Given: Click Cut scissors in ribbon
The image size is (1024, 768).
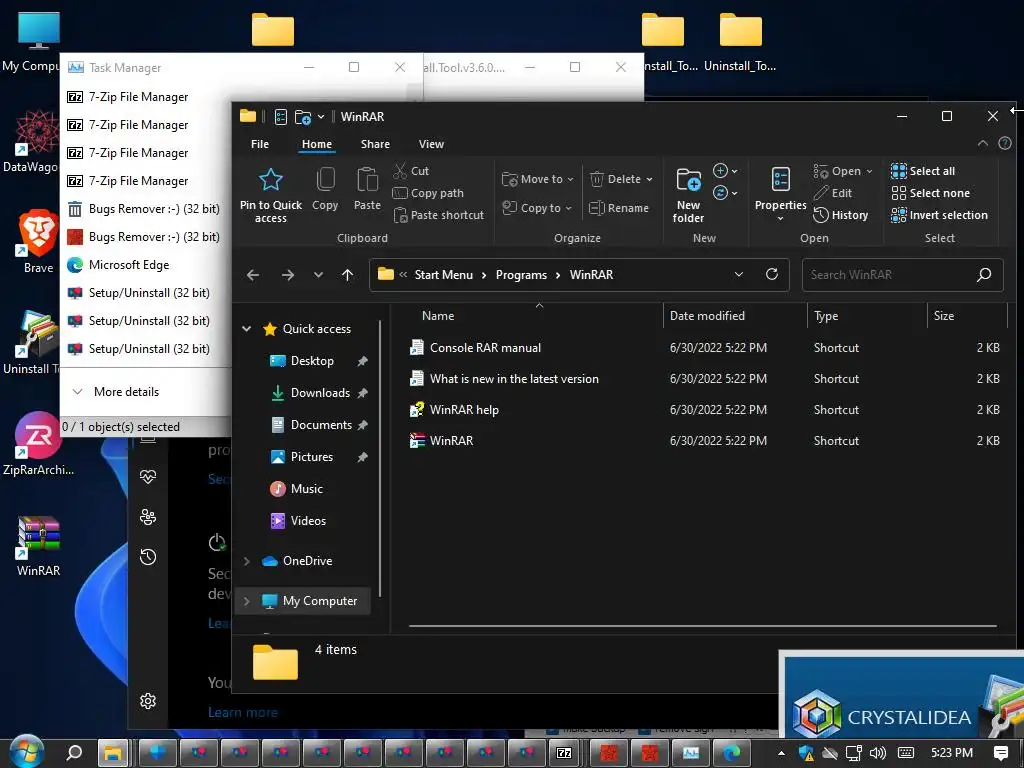Looking at the screenshot, I should (411, 170).
